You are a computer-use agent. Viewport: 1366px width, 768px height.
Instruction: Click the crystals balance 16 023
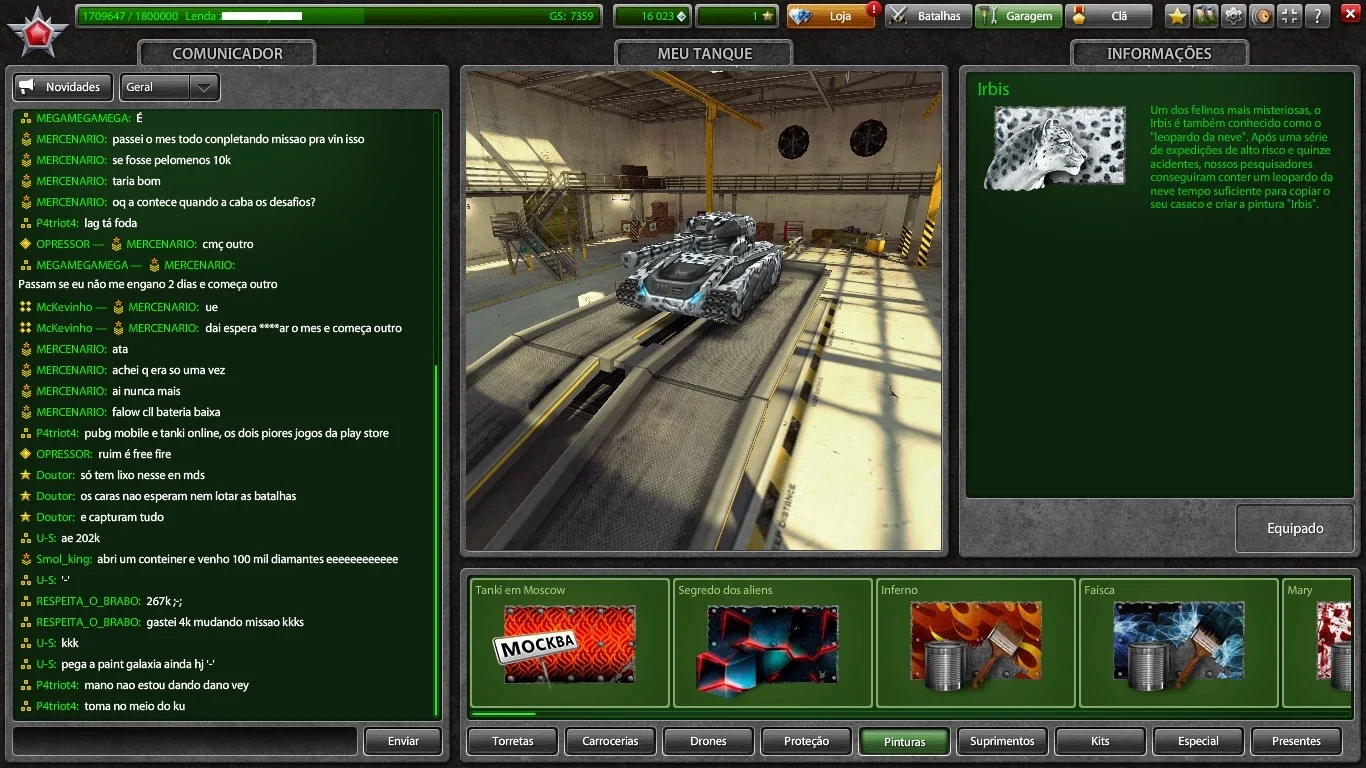pos(652,16)
